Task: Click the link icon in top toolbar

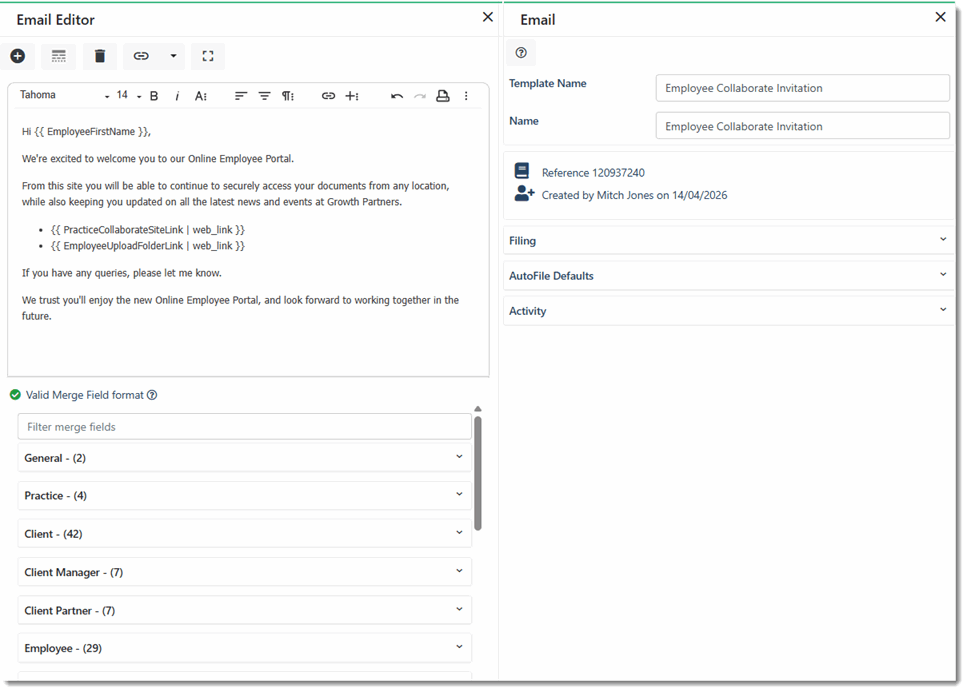Action: [x=141, y=56]
